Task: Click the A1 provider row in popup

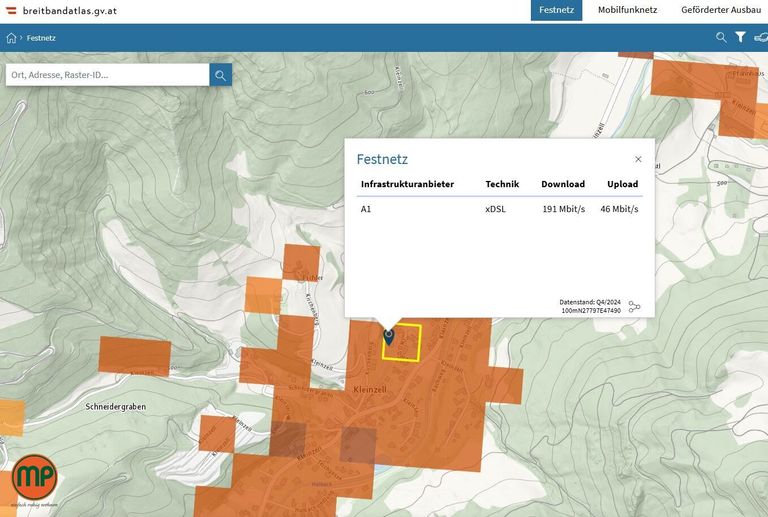Action: click(499, 209)
